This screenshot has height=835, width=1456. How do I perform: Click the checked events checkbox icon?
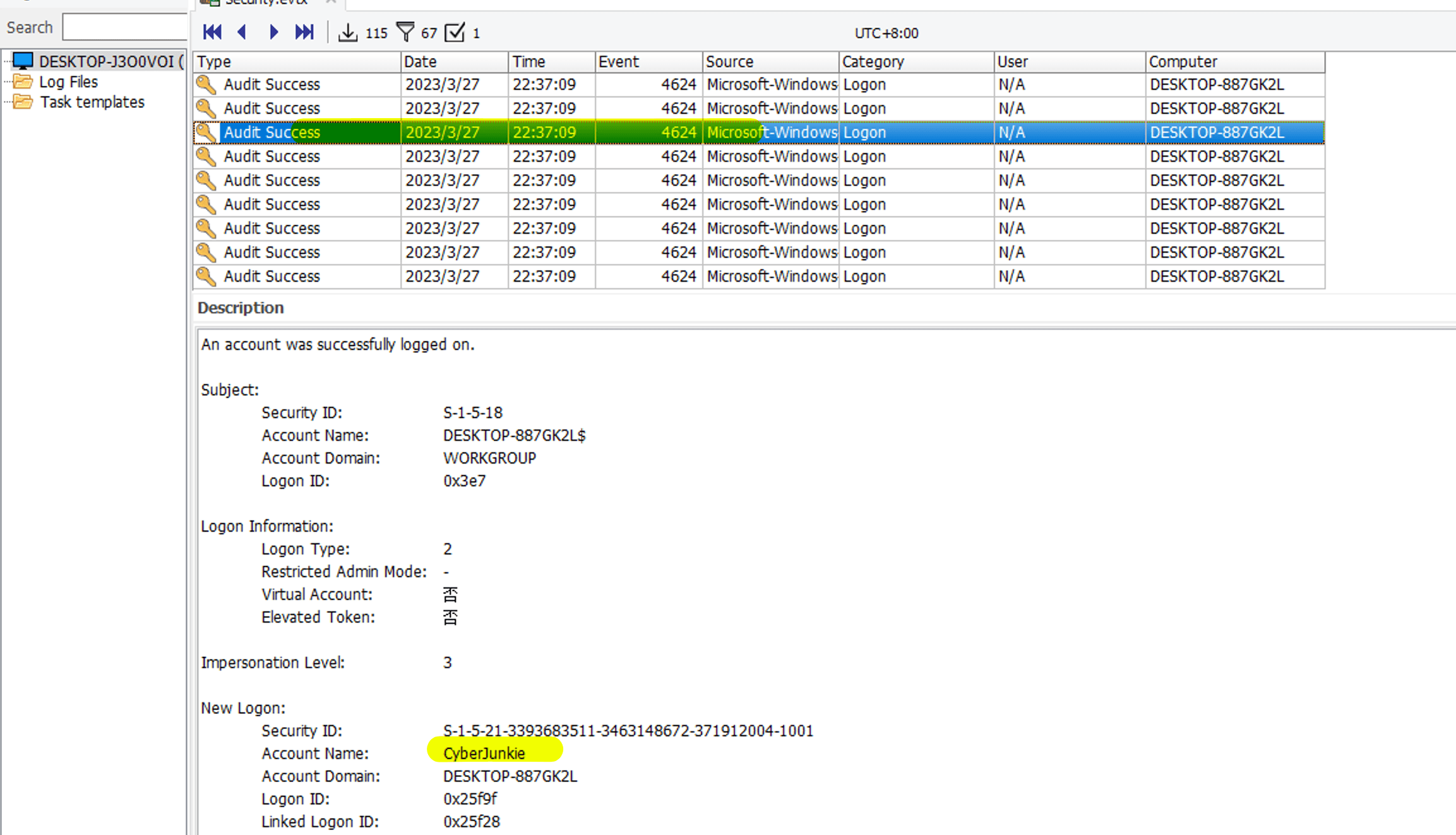point(455,32)
